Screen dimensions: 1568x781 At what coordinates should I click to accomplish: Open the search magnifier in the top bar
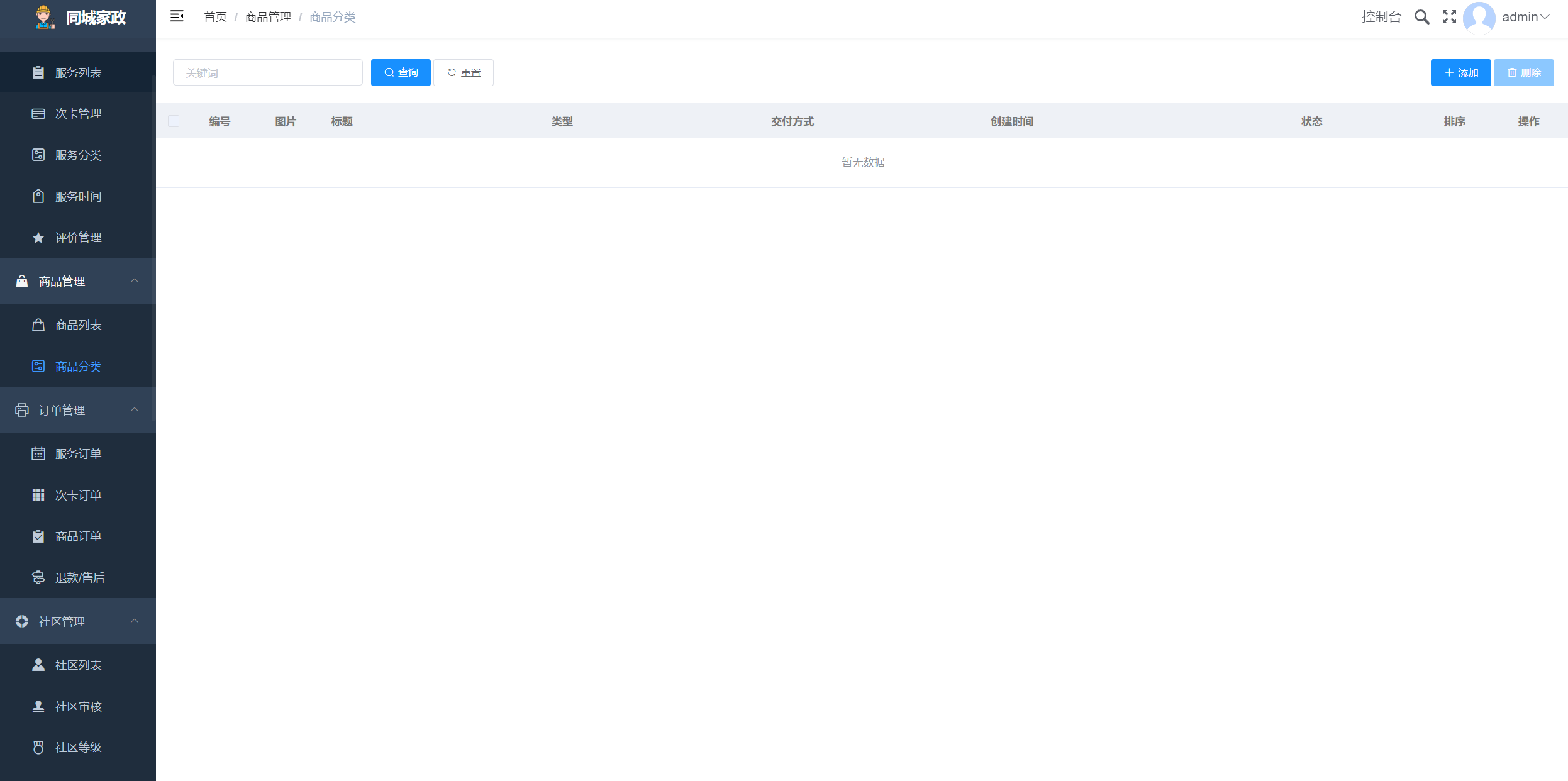(1421, 17)
